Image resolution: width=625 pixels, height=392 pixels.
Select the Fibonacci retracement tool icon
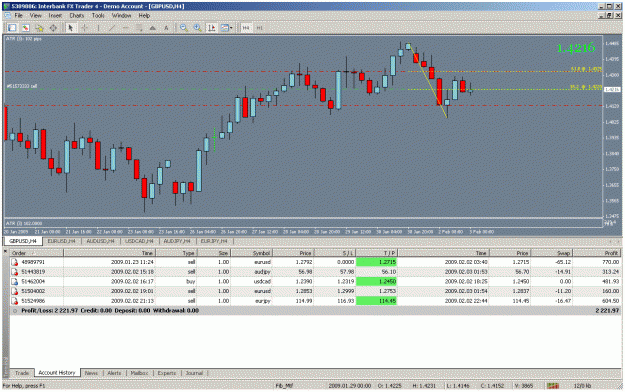point(139,28)
